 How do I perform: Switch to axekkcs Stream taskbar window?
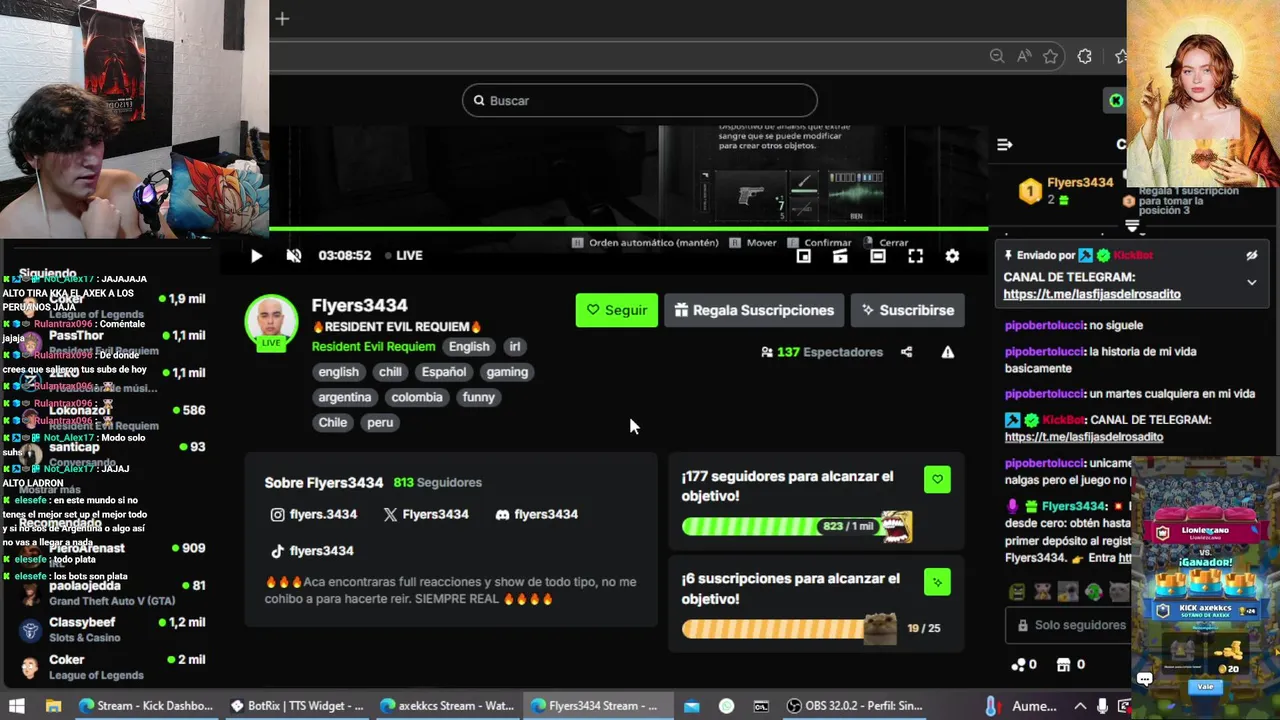447,706
